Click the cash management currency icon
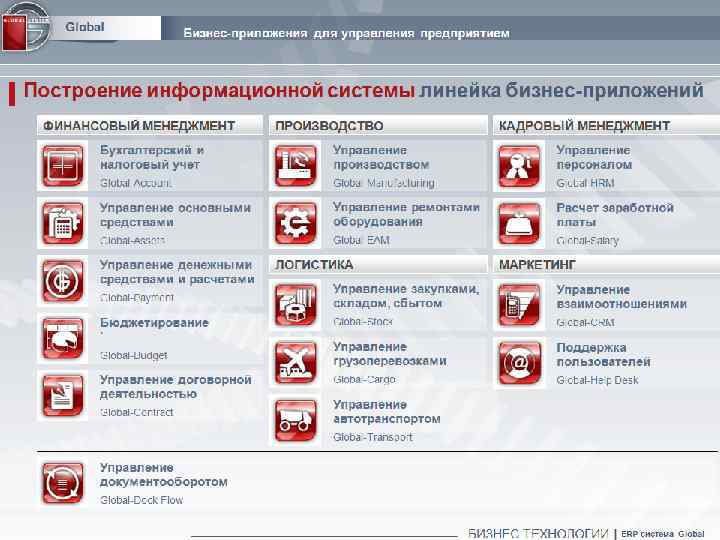The width and height of the screenshot is (720, 540). point(62,281)
